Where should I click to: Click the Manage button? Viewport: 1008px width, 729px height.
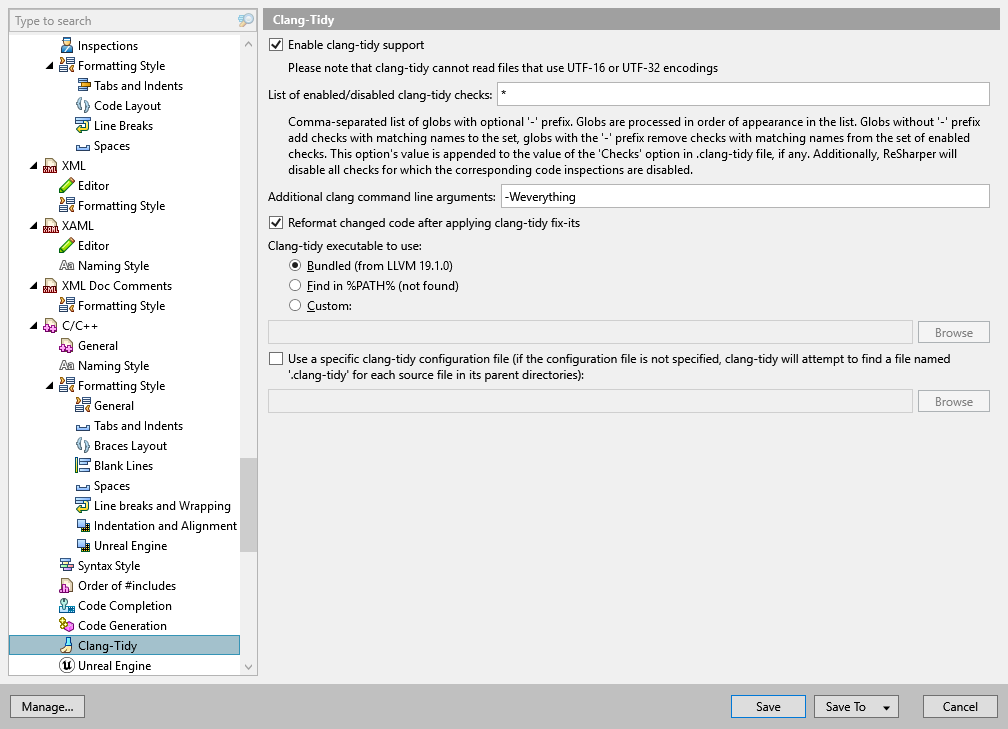[x=47, y=706]
